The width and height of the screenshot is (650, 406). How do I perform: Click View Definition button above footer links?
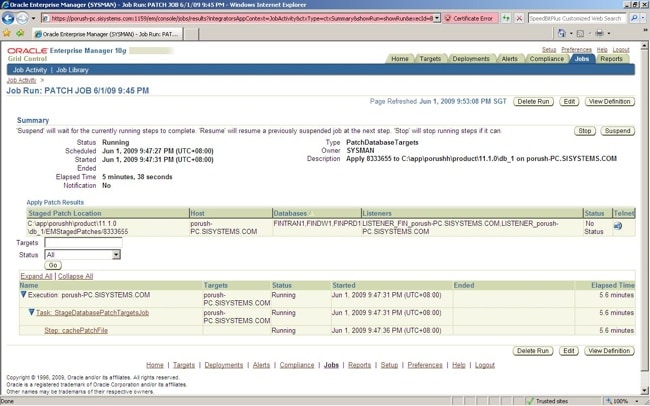609,351
